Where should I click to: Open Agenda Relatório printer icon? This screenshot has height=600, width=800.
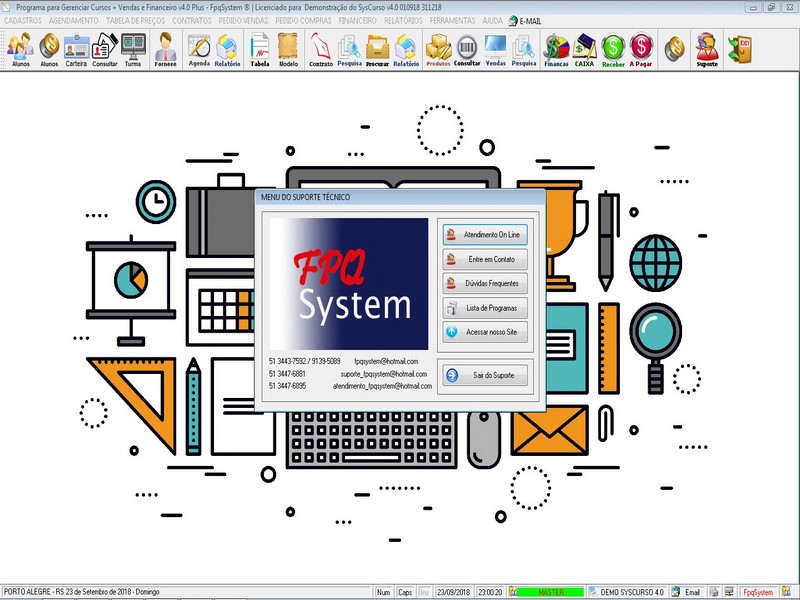click(227, 49)
